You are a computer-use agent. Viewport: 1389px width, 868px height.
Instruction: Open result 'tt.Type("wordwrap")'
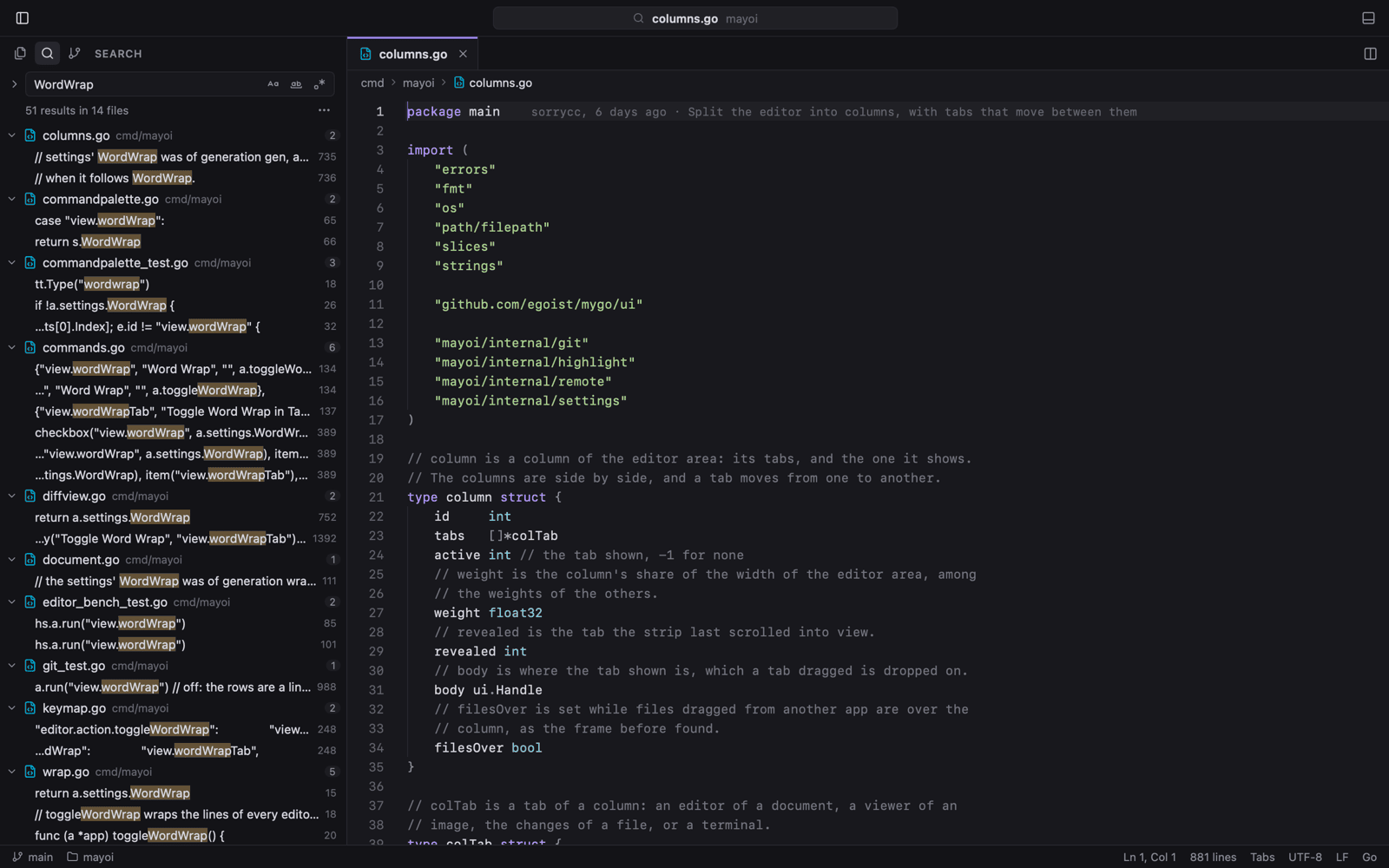(174, 284)
